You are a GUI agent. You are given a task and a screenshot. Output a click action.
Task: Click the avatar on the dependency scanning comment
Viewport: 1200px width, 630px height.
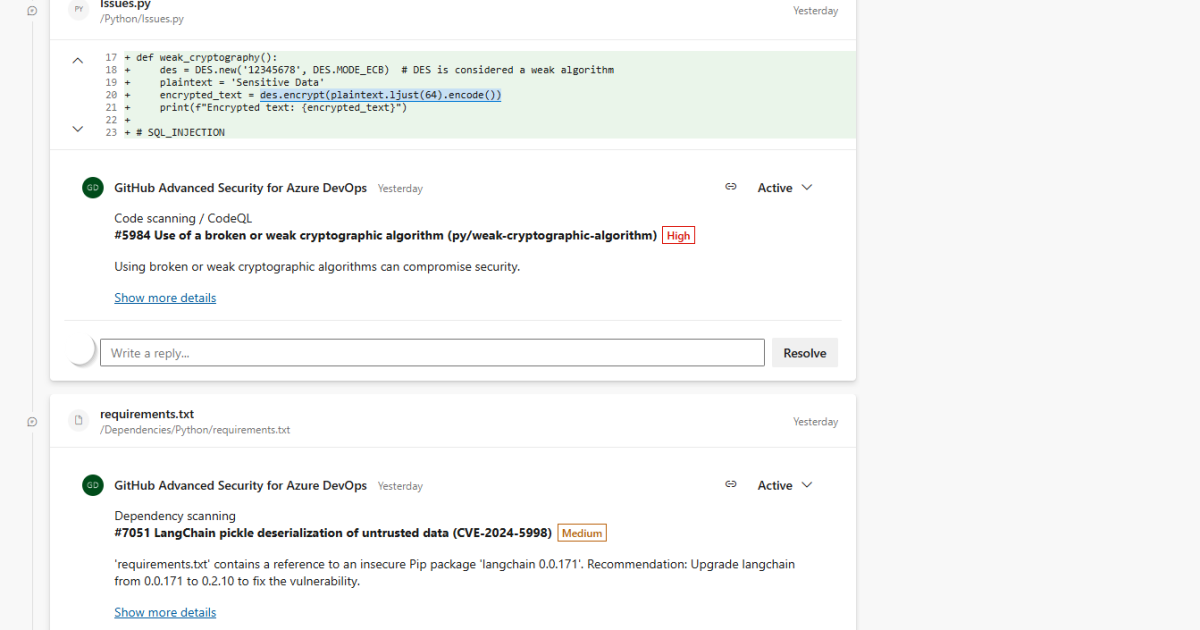point(93,485)
